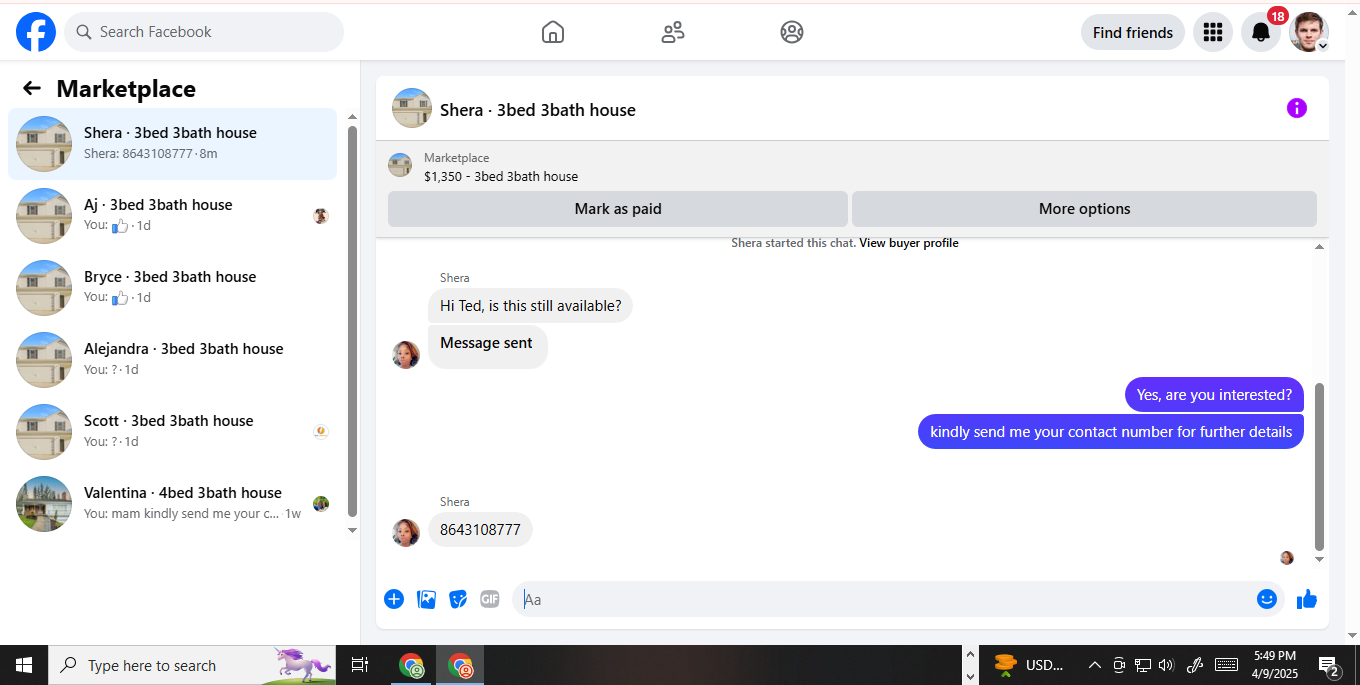Open the Shera 3bed 3bath house conversation
This screenshot has width=1360, height=685.
tap(172, 144)
